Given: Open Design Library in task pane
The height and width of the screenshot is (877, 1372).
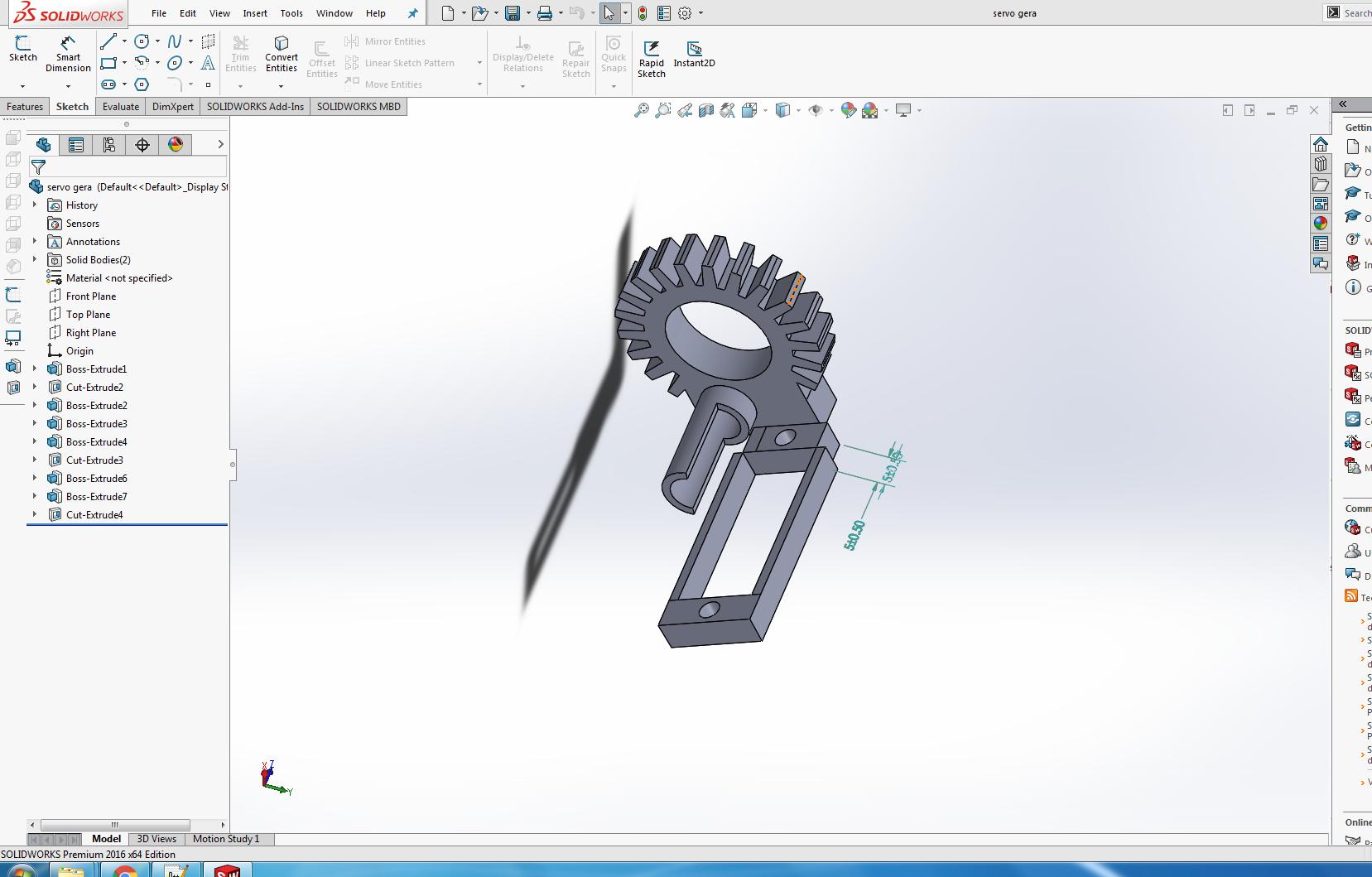Looking at the screenshot, I should pyautogui.click(x=1321, y=164).
